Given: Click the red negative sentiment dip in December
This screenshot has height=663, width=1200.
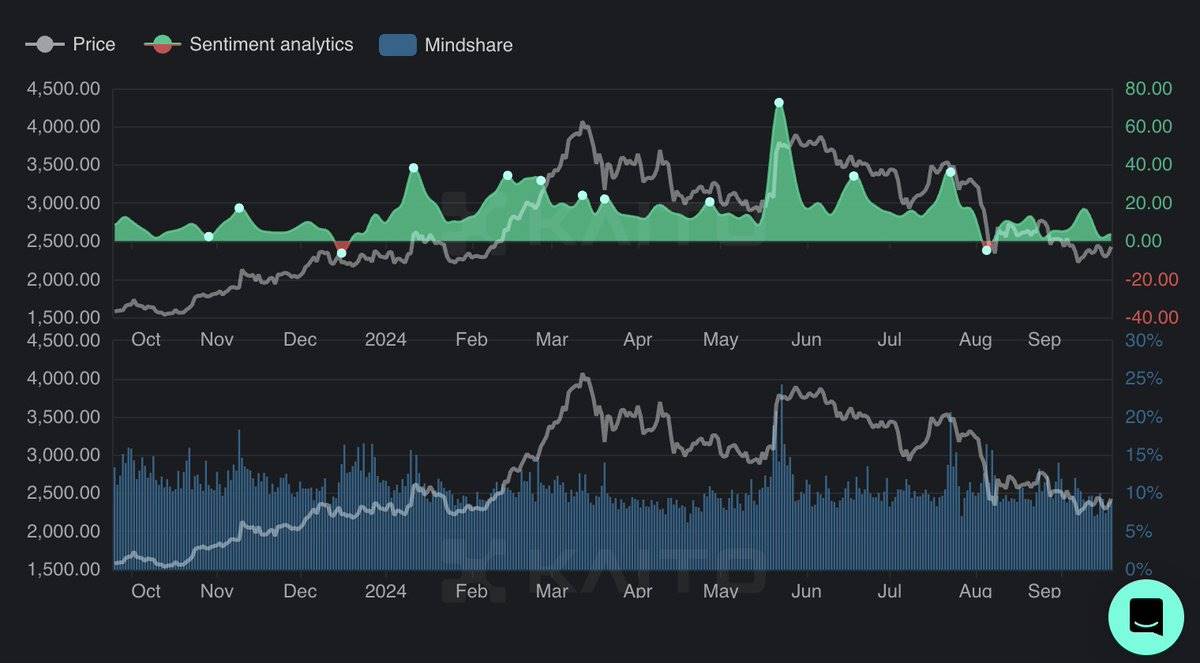Looking at the screenshot, I should pos(342,246).
